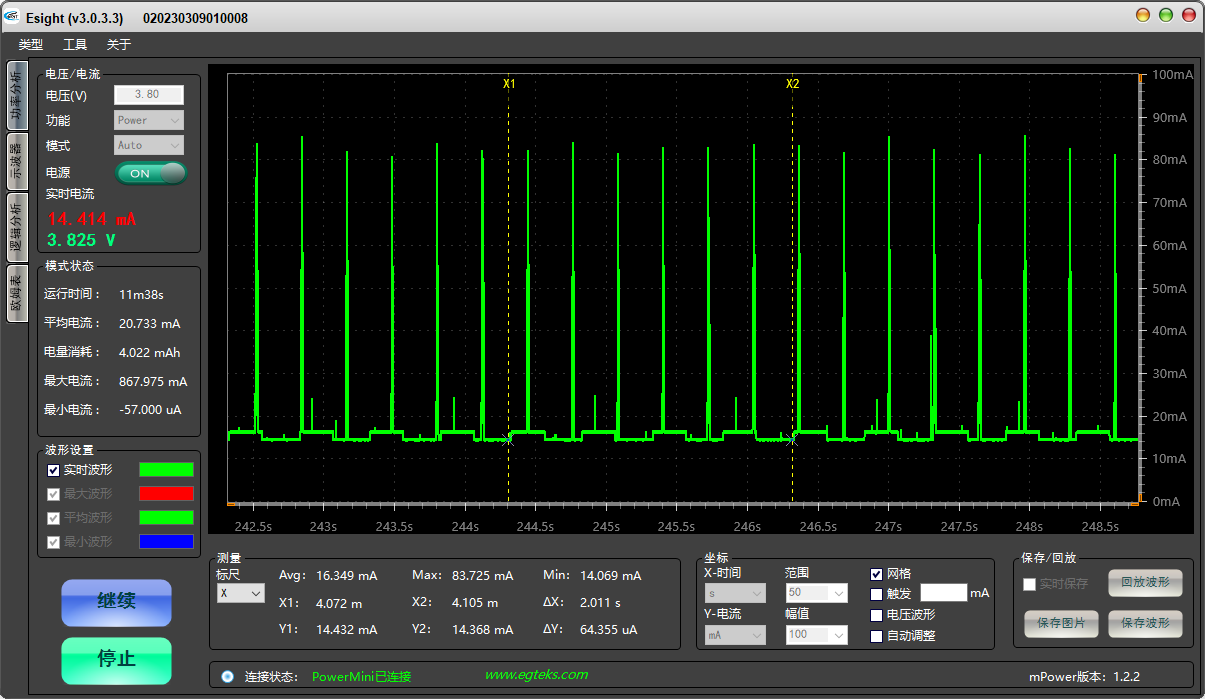
Task: Open the 工具 menu
Action: click(x=75, y=45)
